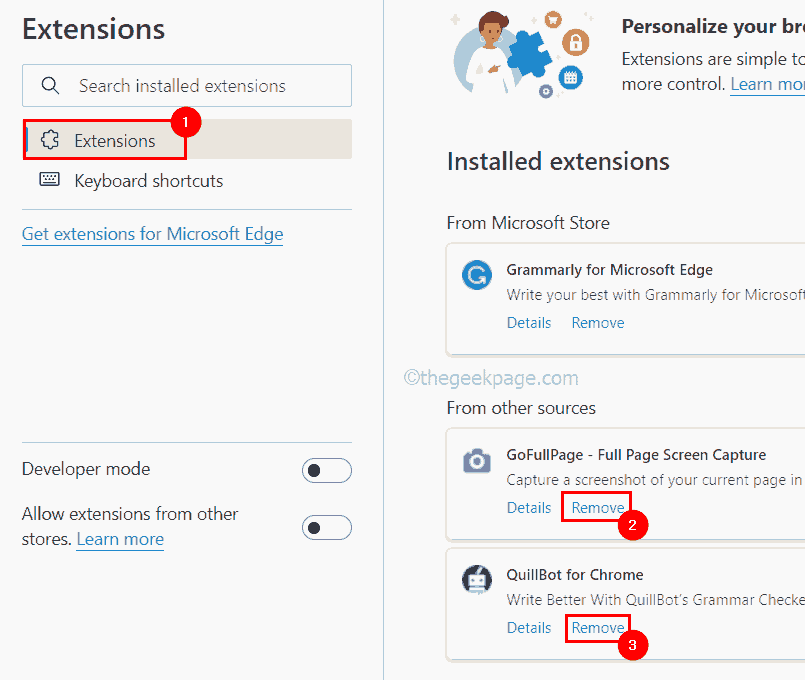This screenshot has height=680, width=805.
Task: Open Get extensions for Microsoft Edge
Action: pos(152,233)
